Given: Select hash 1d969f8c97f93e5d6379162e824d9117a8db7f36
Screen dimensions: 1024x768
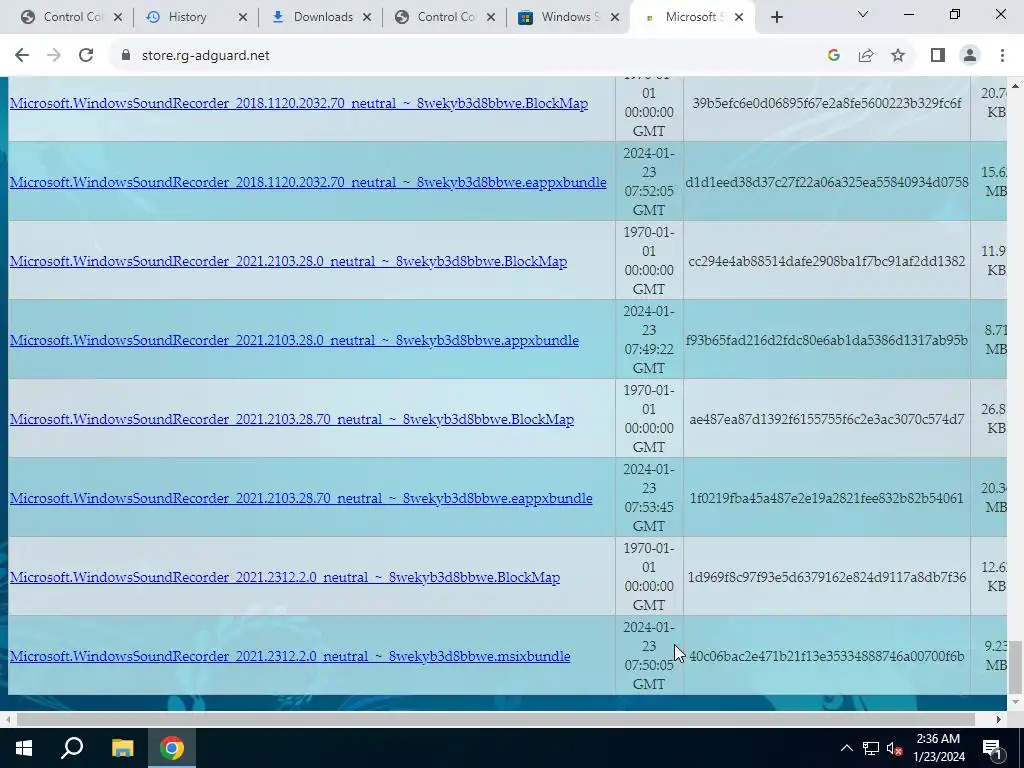Looking at the screenshot, I should pyautogui.click(x=827, y=577).
